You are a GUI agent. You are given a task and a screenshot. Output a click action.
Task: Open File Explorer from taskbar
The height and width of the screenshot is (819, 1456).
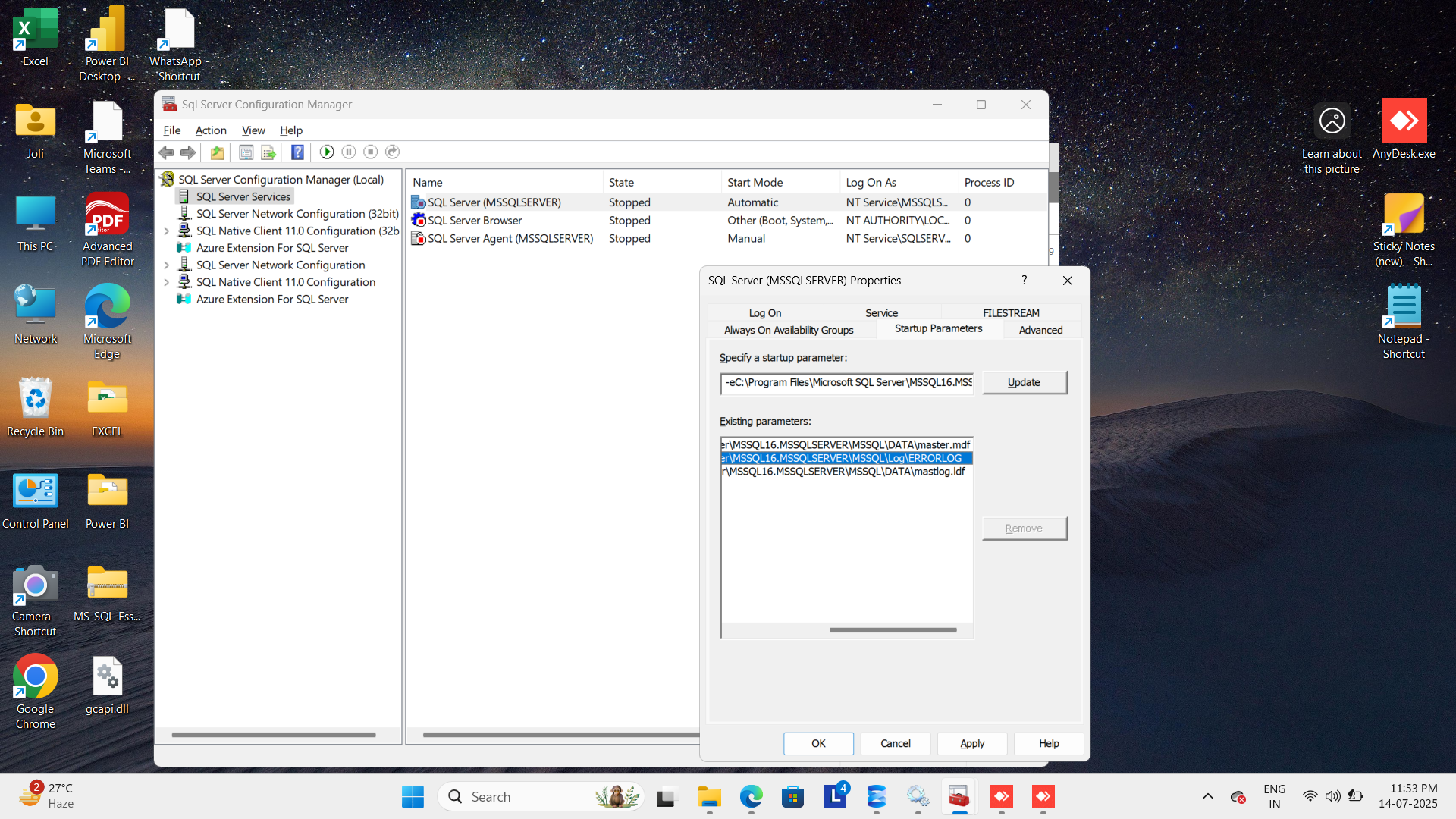point(709,797)
